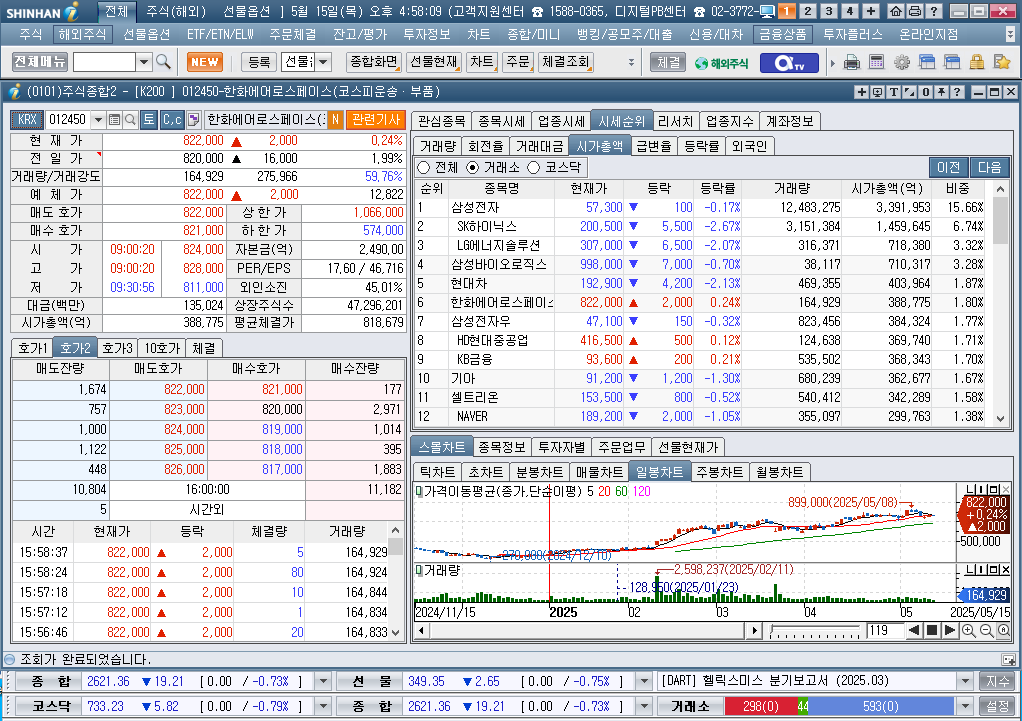Select the 코스닥 radio button
1022x721 pixels.
point(534,168)
